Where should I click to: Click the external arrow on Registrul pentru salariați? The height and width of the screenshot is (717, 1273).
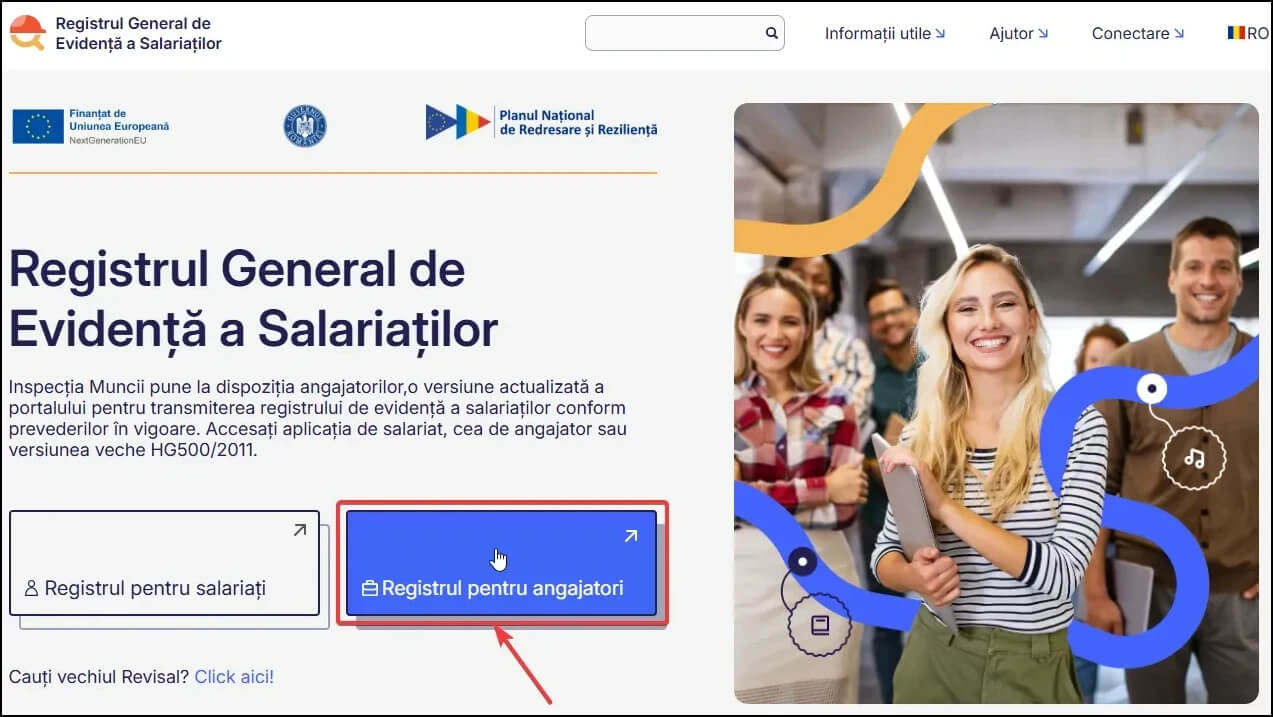(299, 531)
